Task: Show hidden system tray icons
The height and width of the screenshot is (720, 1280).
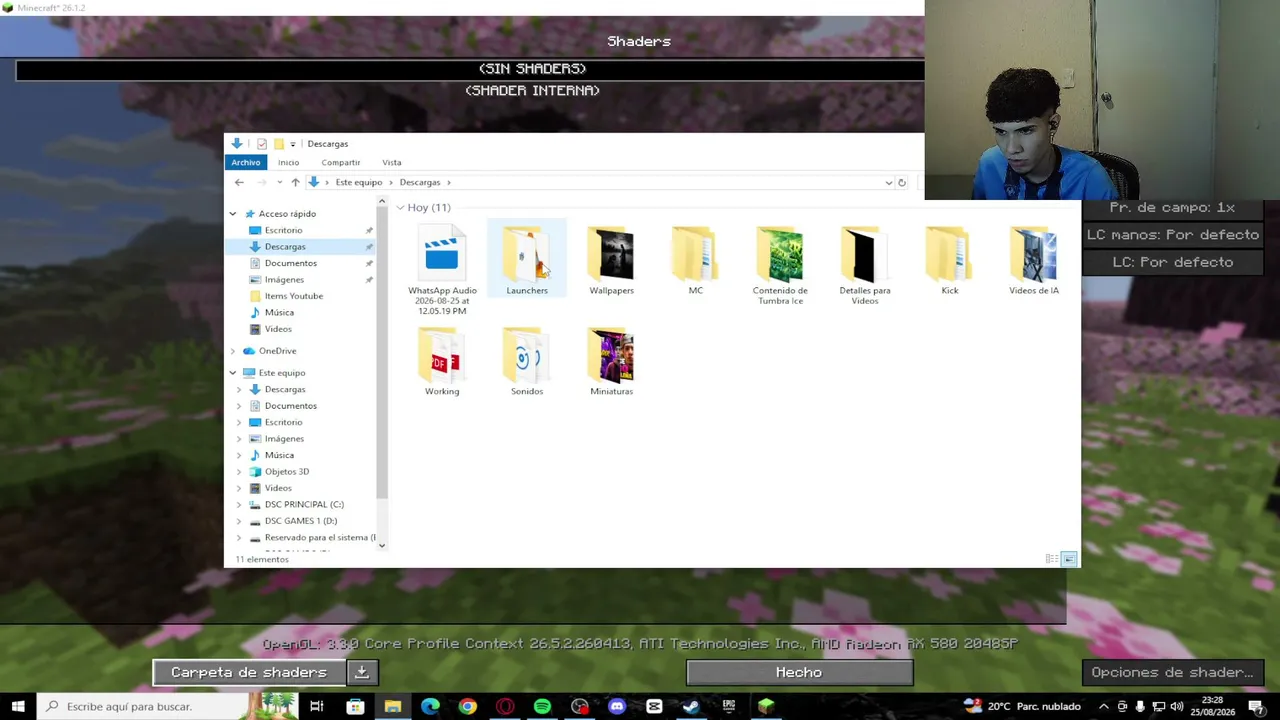Action: pyautogui.click(x=1104, y=706)
